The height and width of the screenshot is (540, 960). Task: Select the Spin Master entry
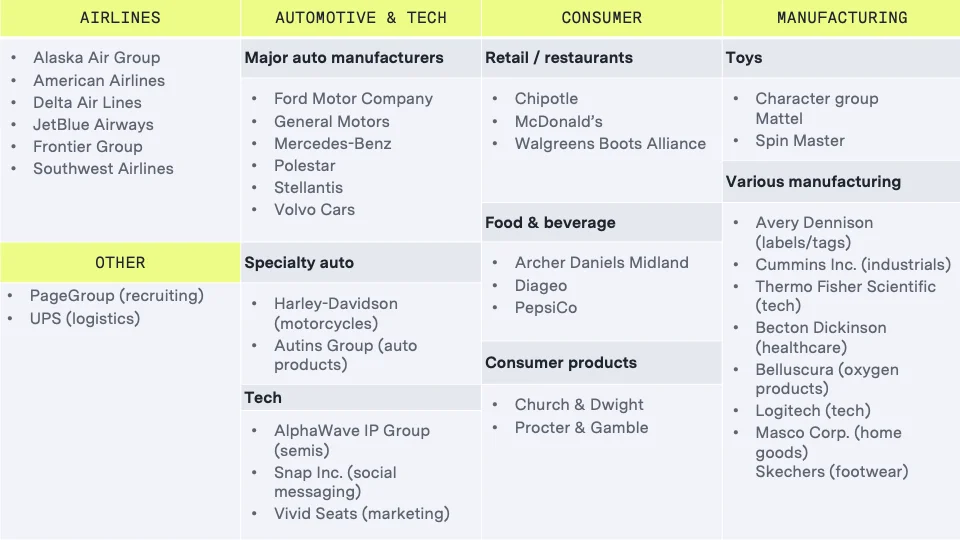[x=800, y=141]
